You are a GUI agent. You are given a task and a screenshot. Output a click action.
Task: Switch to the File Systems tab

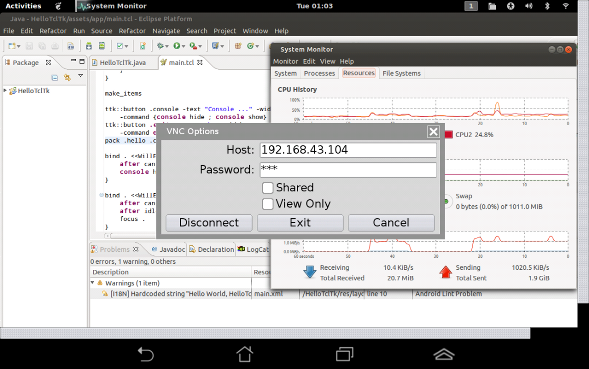coord(402,73)
